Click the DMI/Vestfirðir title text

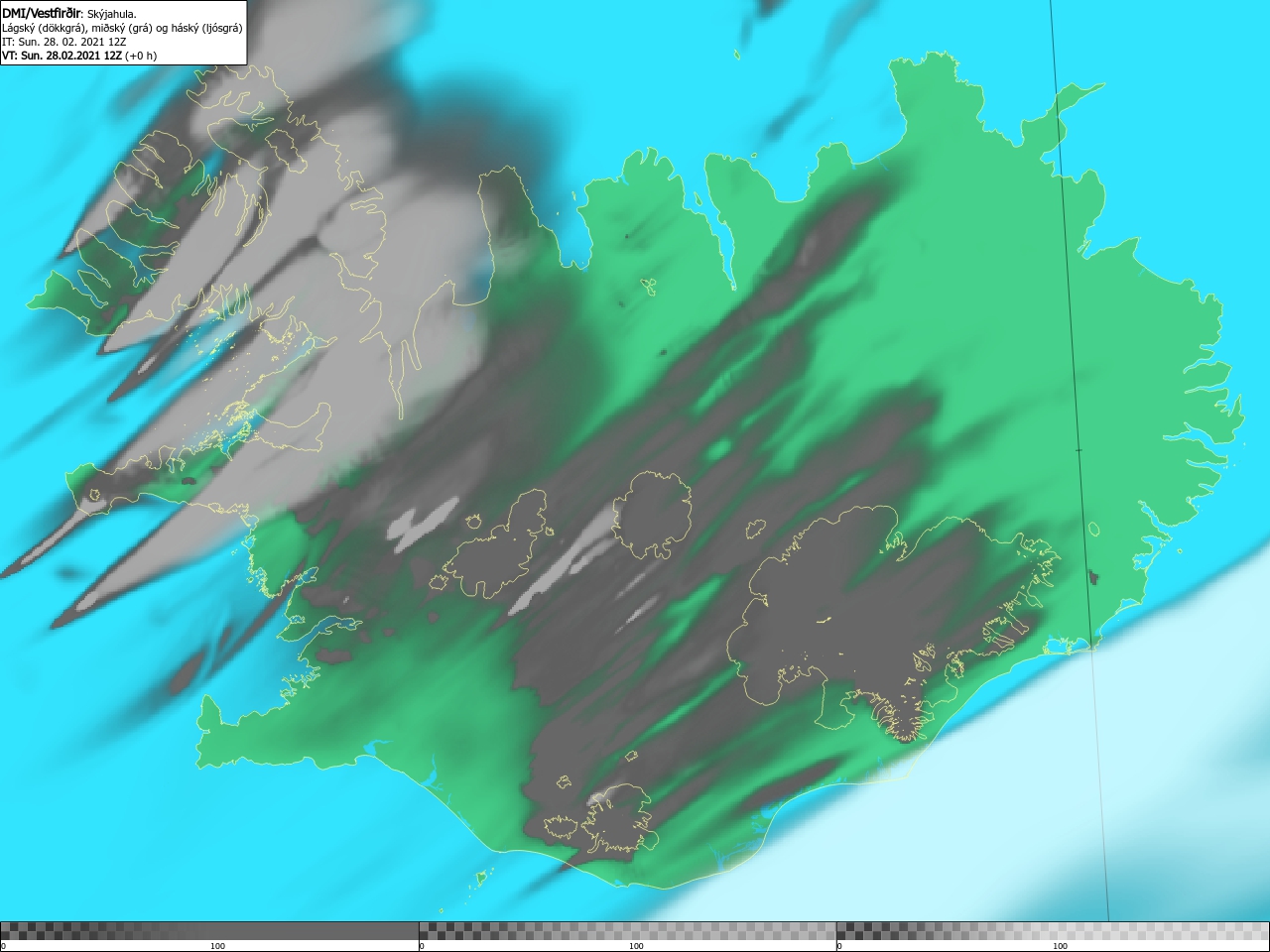tap(42, 14)
